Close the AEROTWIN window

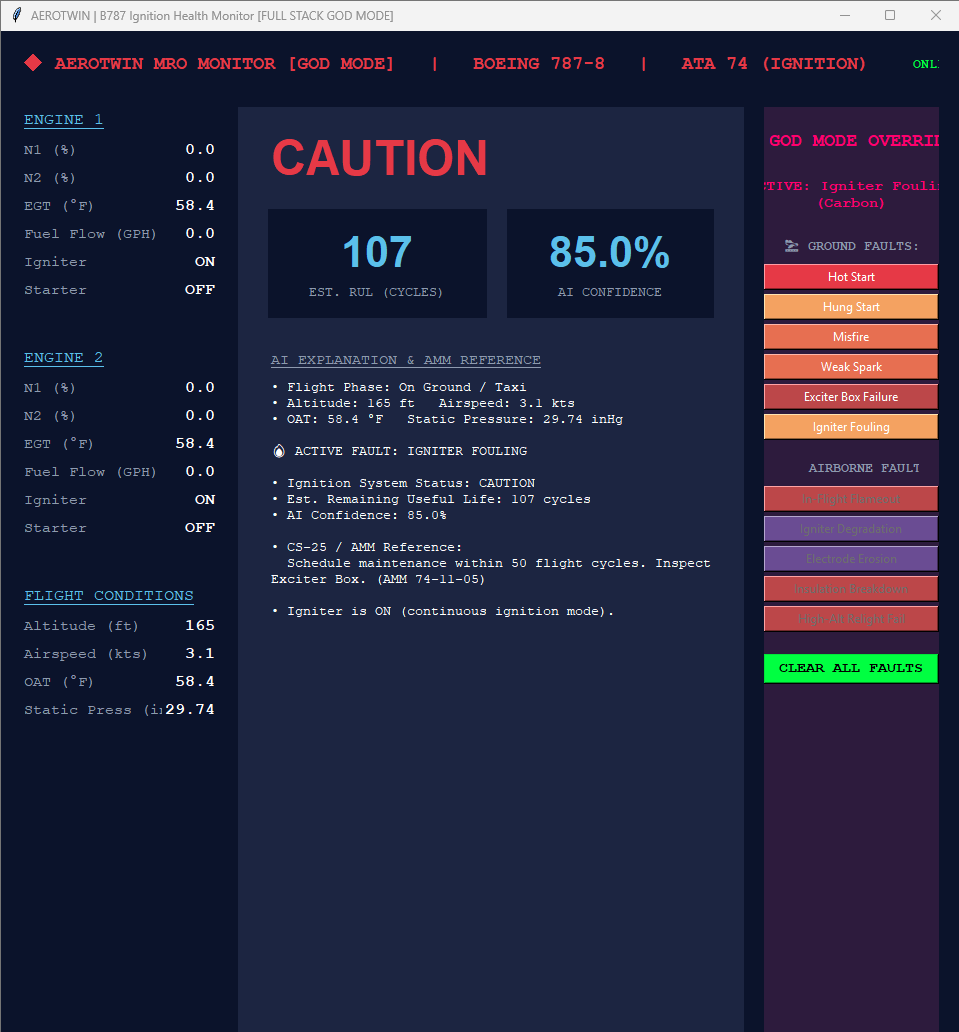[935, 15]
